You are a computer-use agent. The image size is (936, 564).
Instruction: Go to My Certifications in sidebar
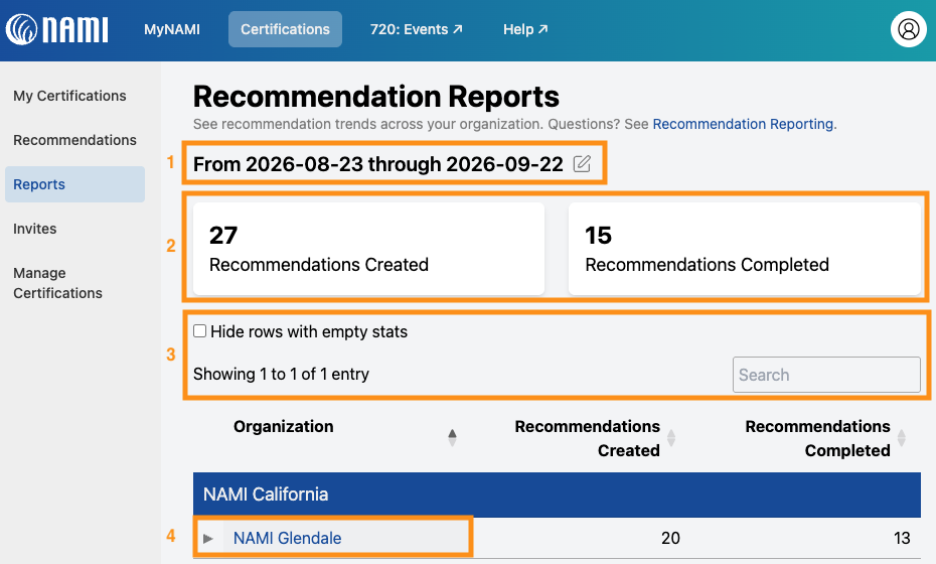point(70,95)
